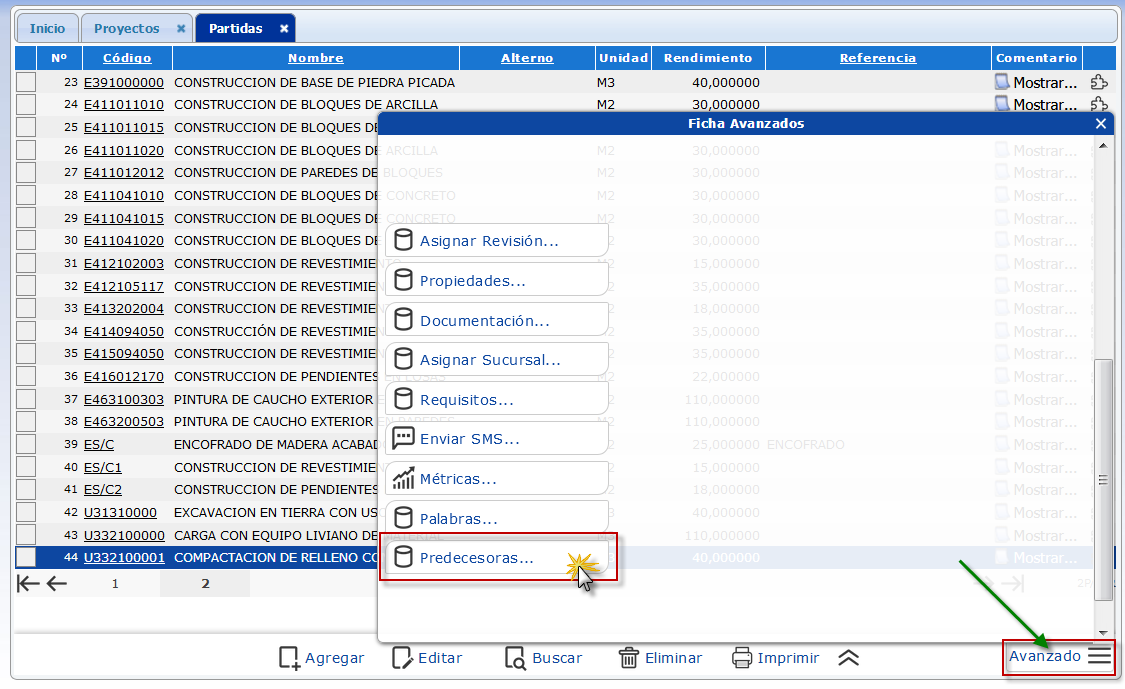The image size is (1125, 689).
Task: Check the box for row 39
Action: pos(26,444)
